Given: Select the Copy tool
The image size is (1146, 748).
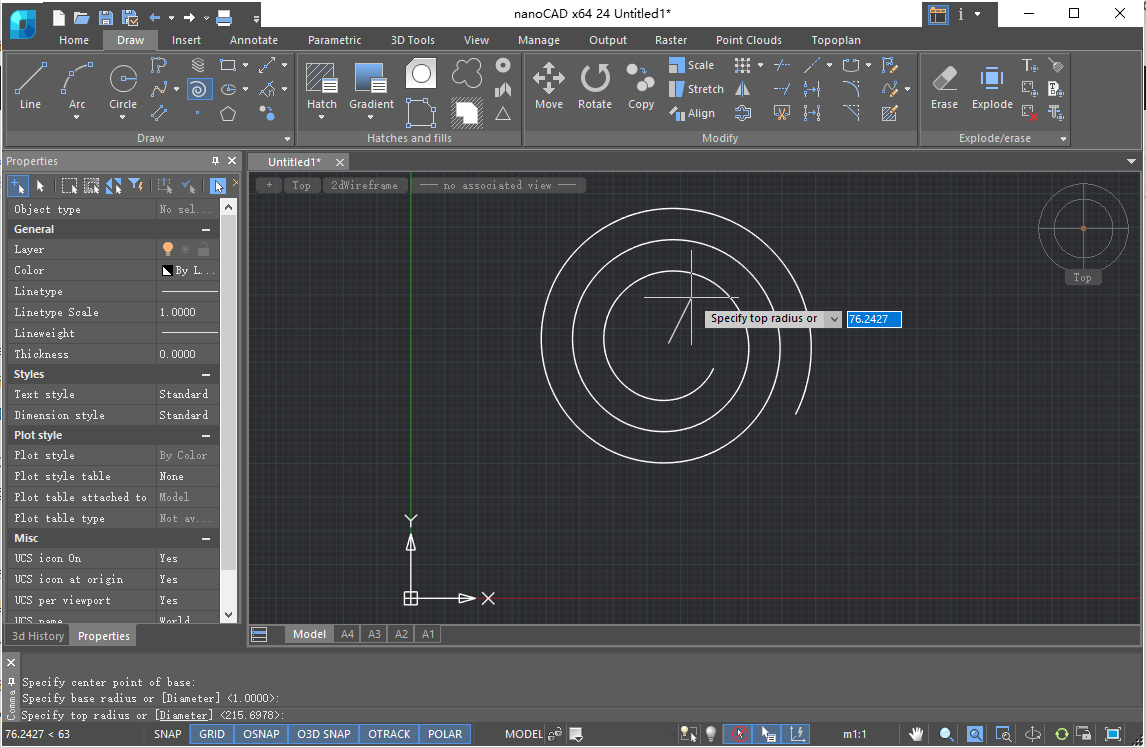Looking at the screenshot, I should coord(641,85).
